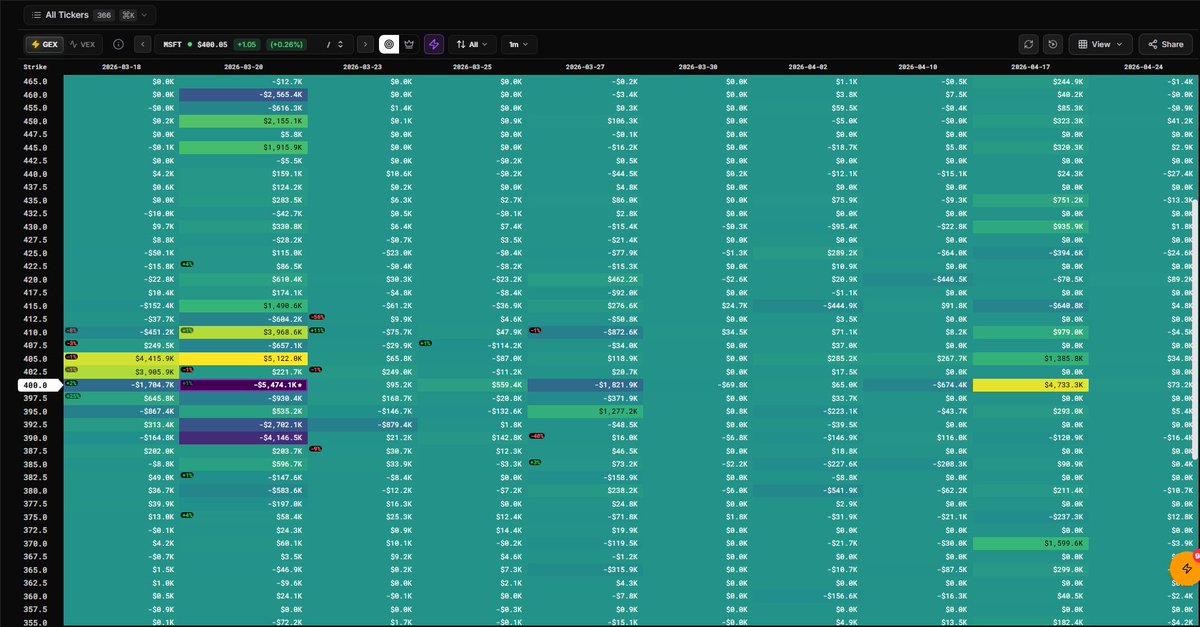Click the 2026-03-18 column header
The image size is (1200, 627).
coord(122,67)
